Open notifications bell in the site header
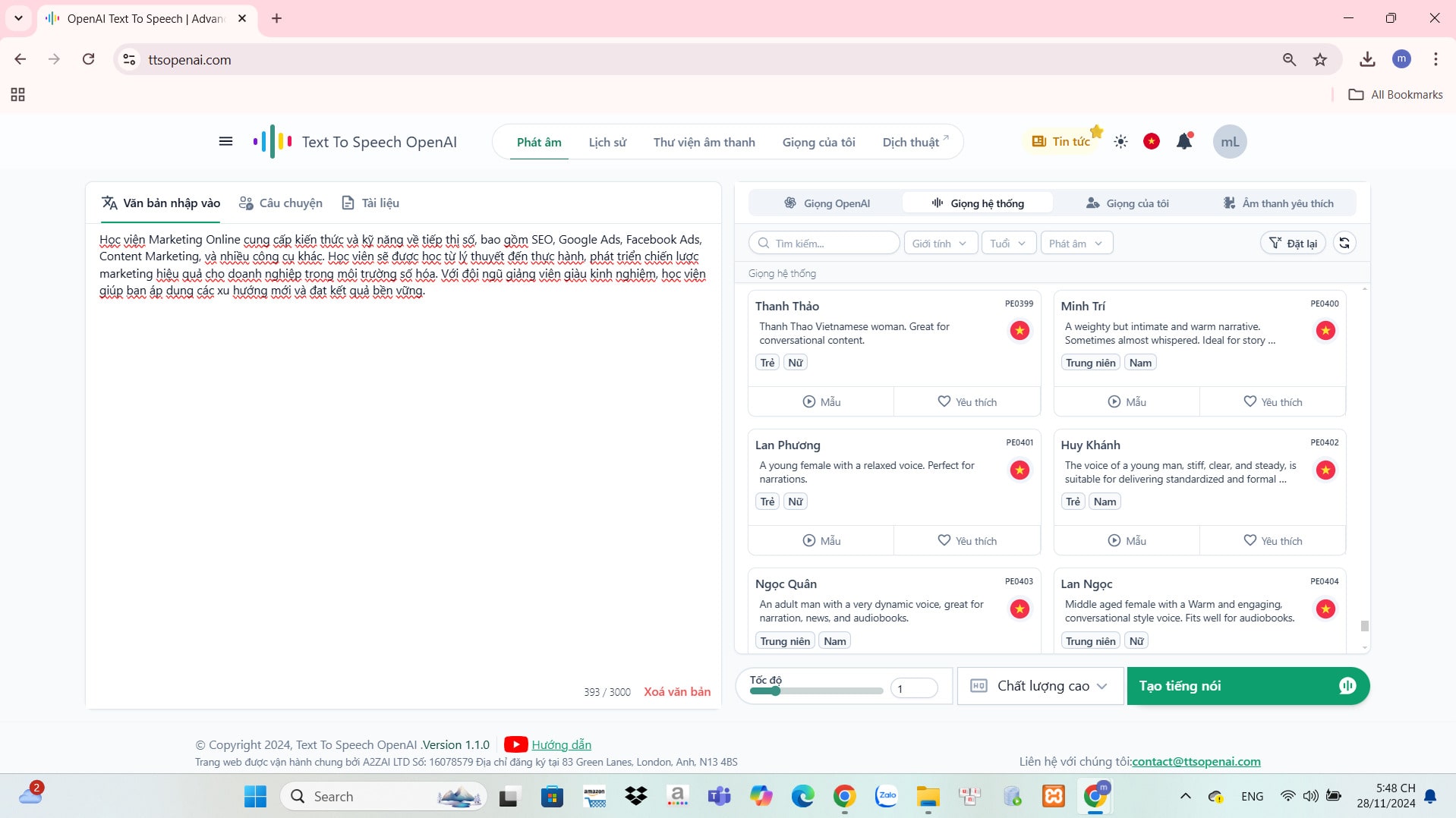 (1184, 141)
